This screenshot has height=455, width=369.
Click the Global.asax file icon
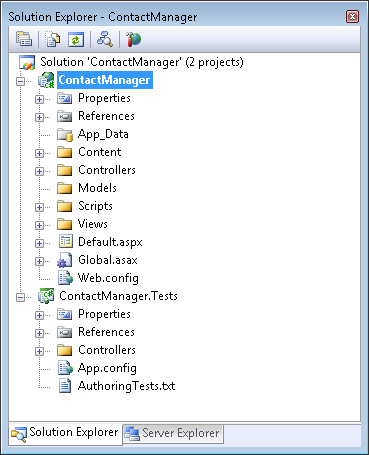[x=65, y=260]
